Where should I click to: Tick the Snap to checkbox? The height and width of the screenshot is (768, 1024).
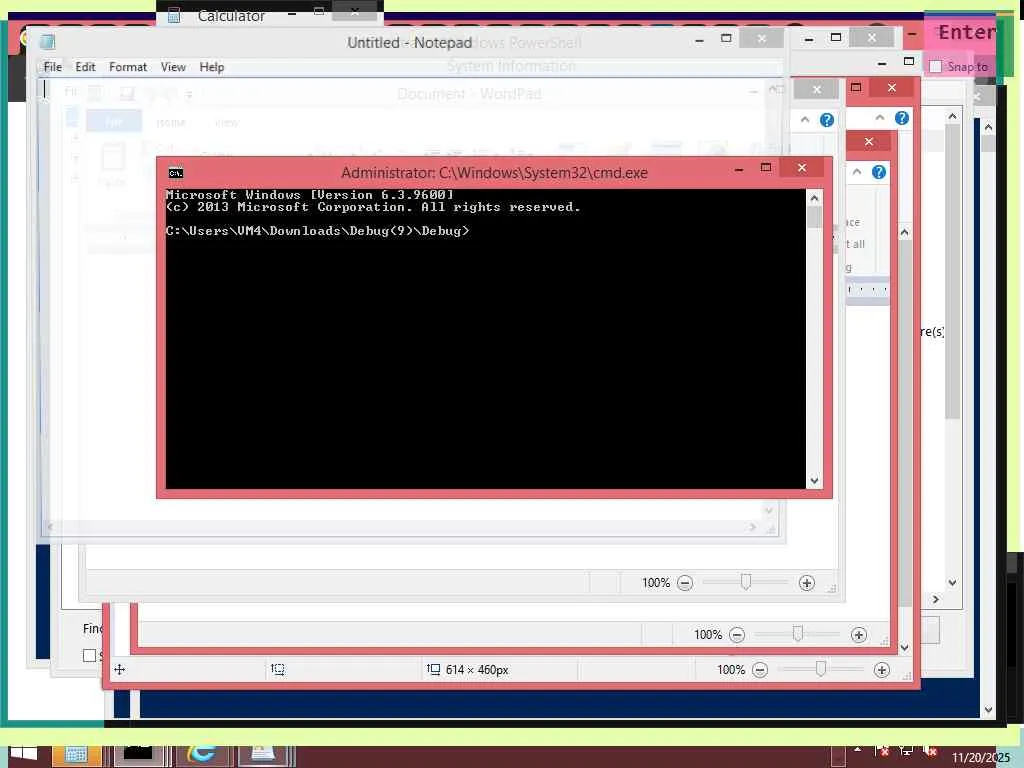(x=935, y=67)
